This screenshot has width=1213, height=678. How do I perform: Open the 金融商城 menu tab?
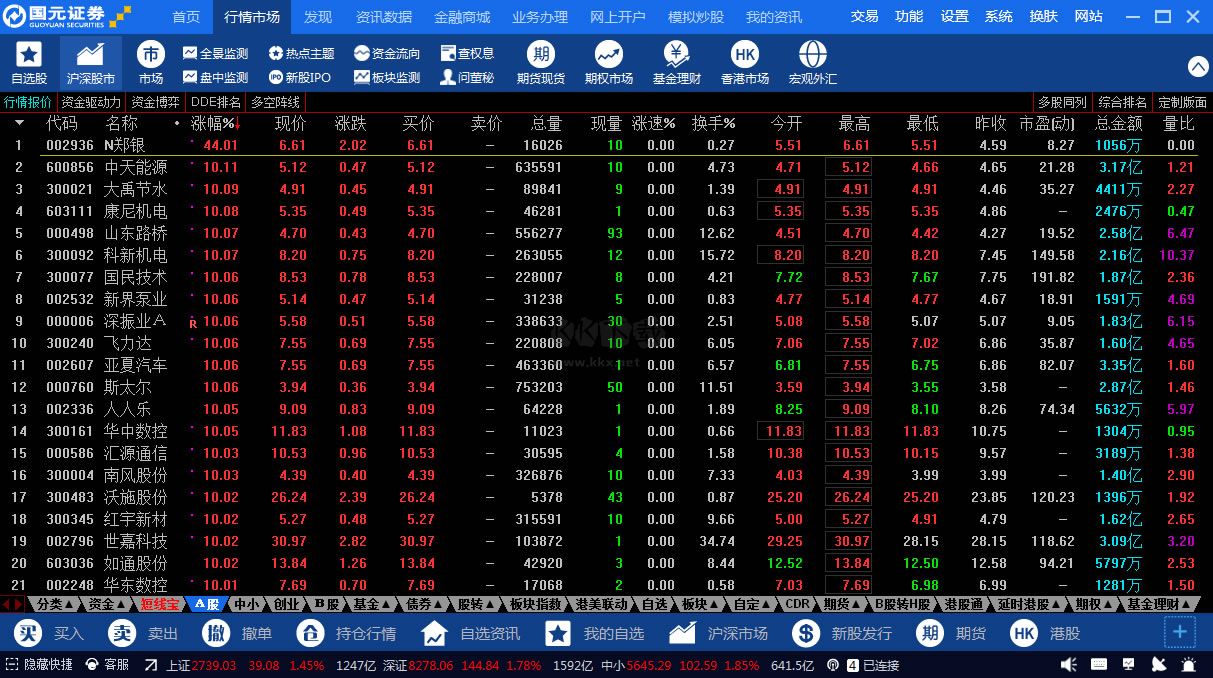pos(462,17)
